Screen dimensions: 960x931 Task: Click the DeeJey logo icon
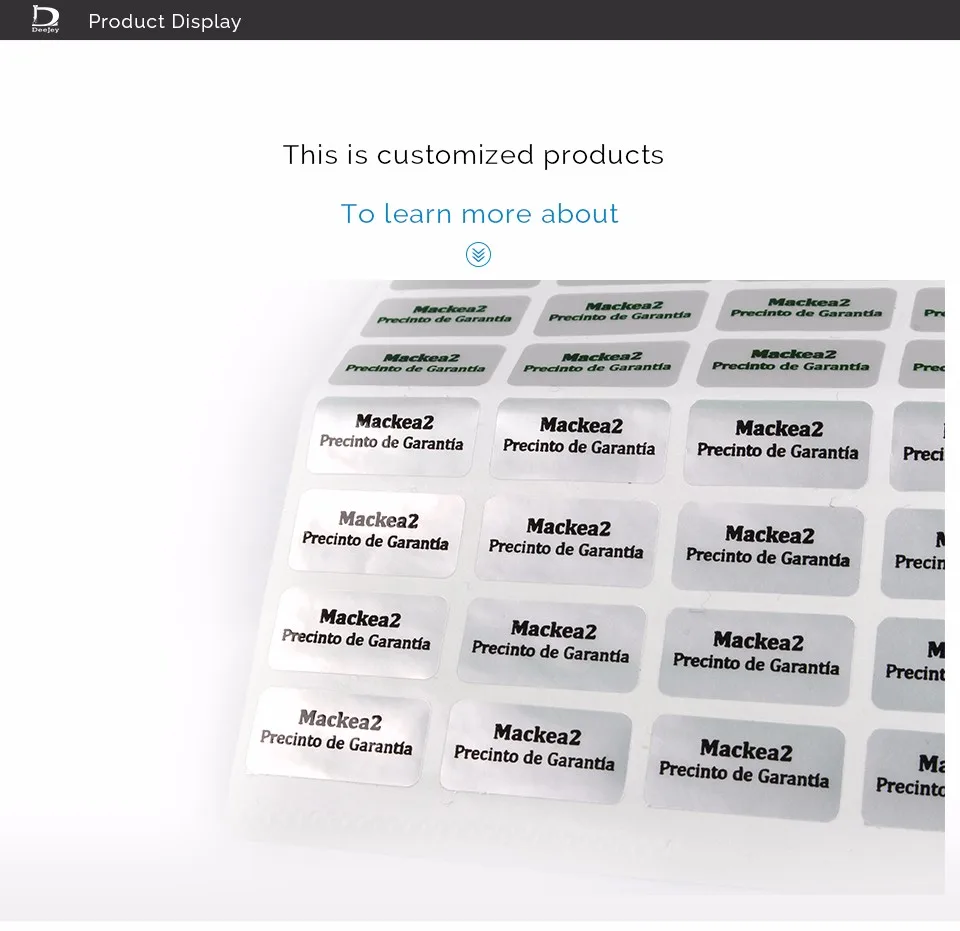45,19
